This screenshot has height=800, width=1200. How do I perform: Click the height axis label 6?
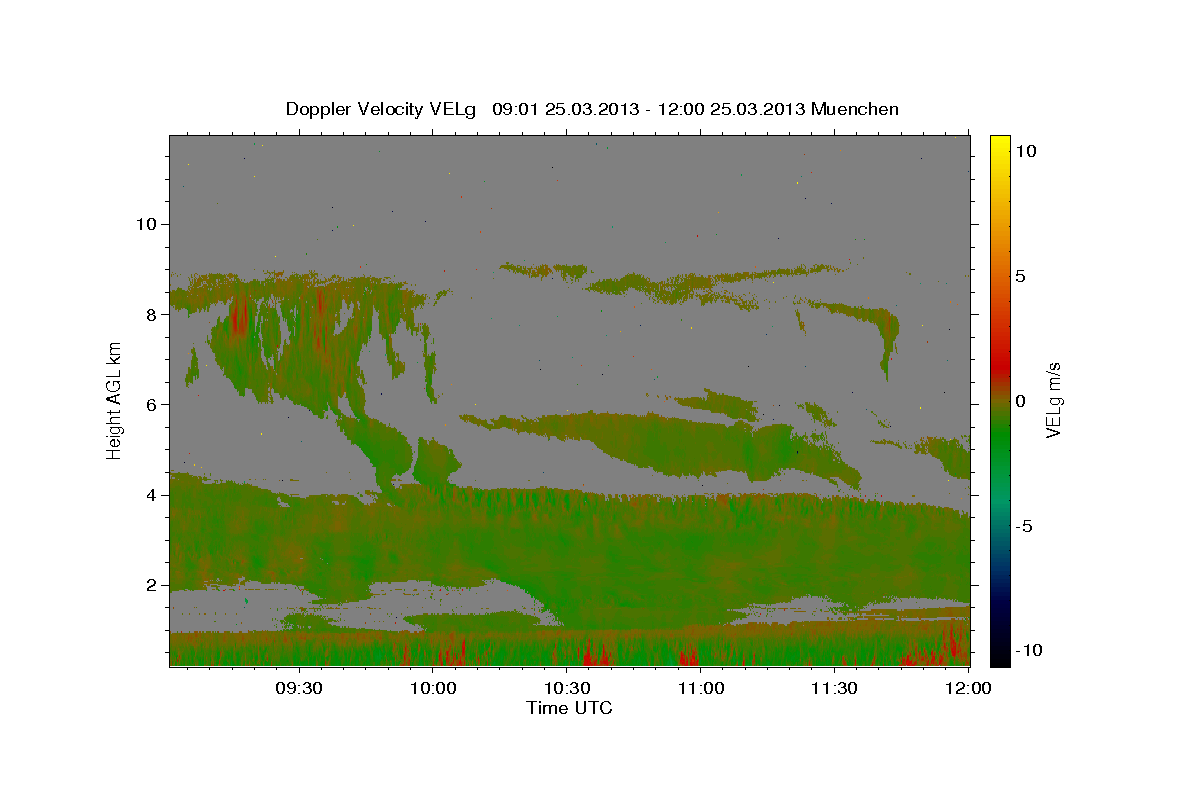pos(153,404)
